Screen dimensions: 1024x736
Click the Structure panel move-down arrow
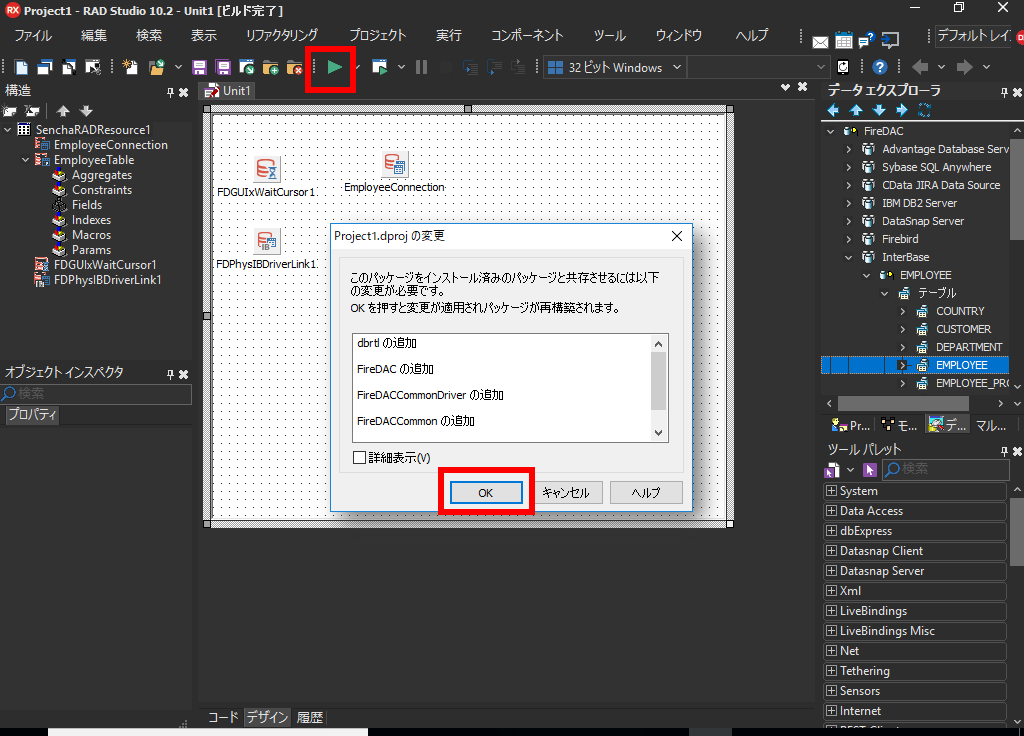point(86,110)
